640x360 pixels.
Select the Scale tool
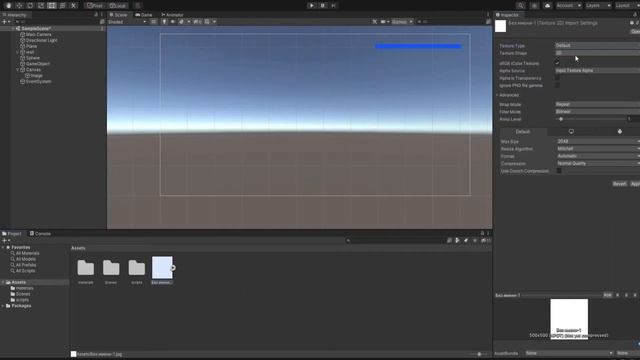click(x=41, y=6)
